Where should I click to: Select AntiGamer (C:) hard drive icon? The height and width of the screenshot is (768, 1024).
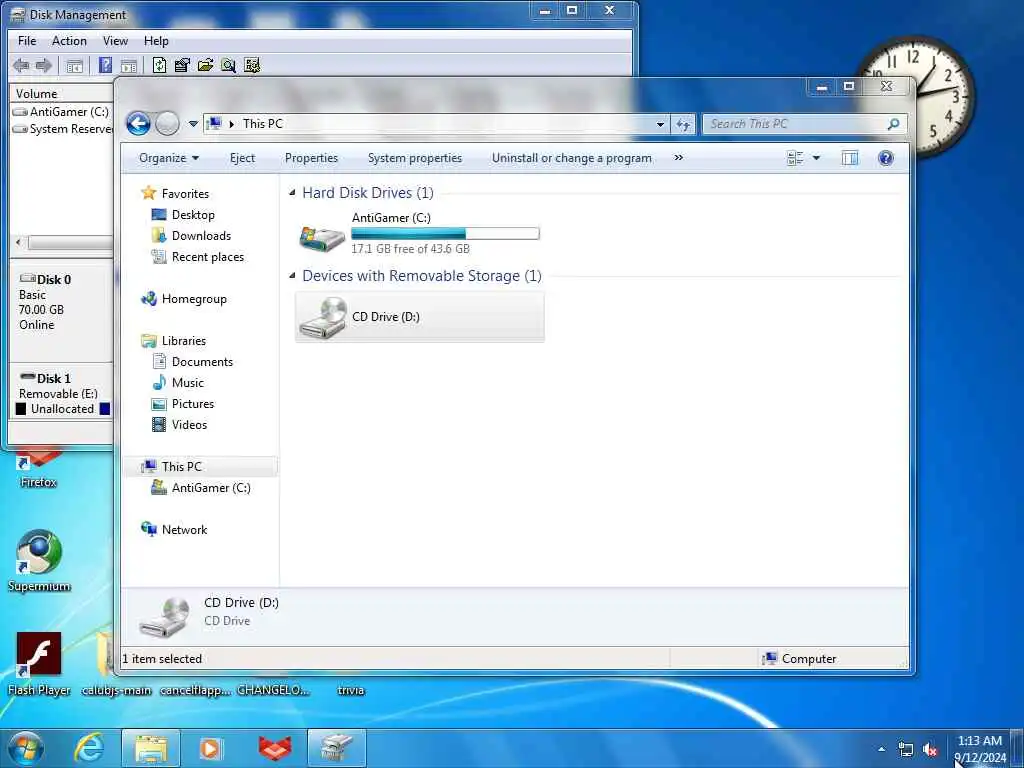(321, 238)
